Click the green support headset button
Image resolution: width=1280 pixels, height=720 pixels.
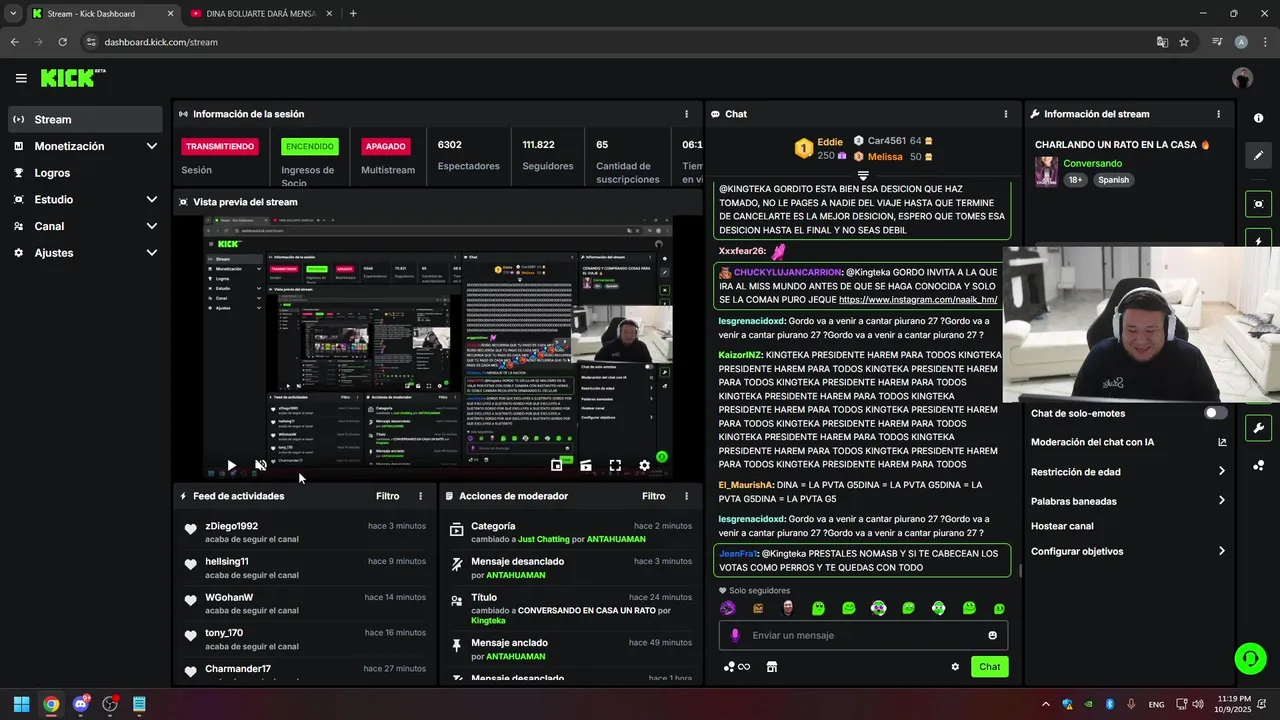1250,658
